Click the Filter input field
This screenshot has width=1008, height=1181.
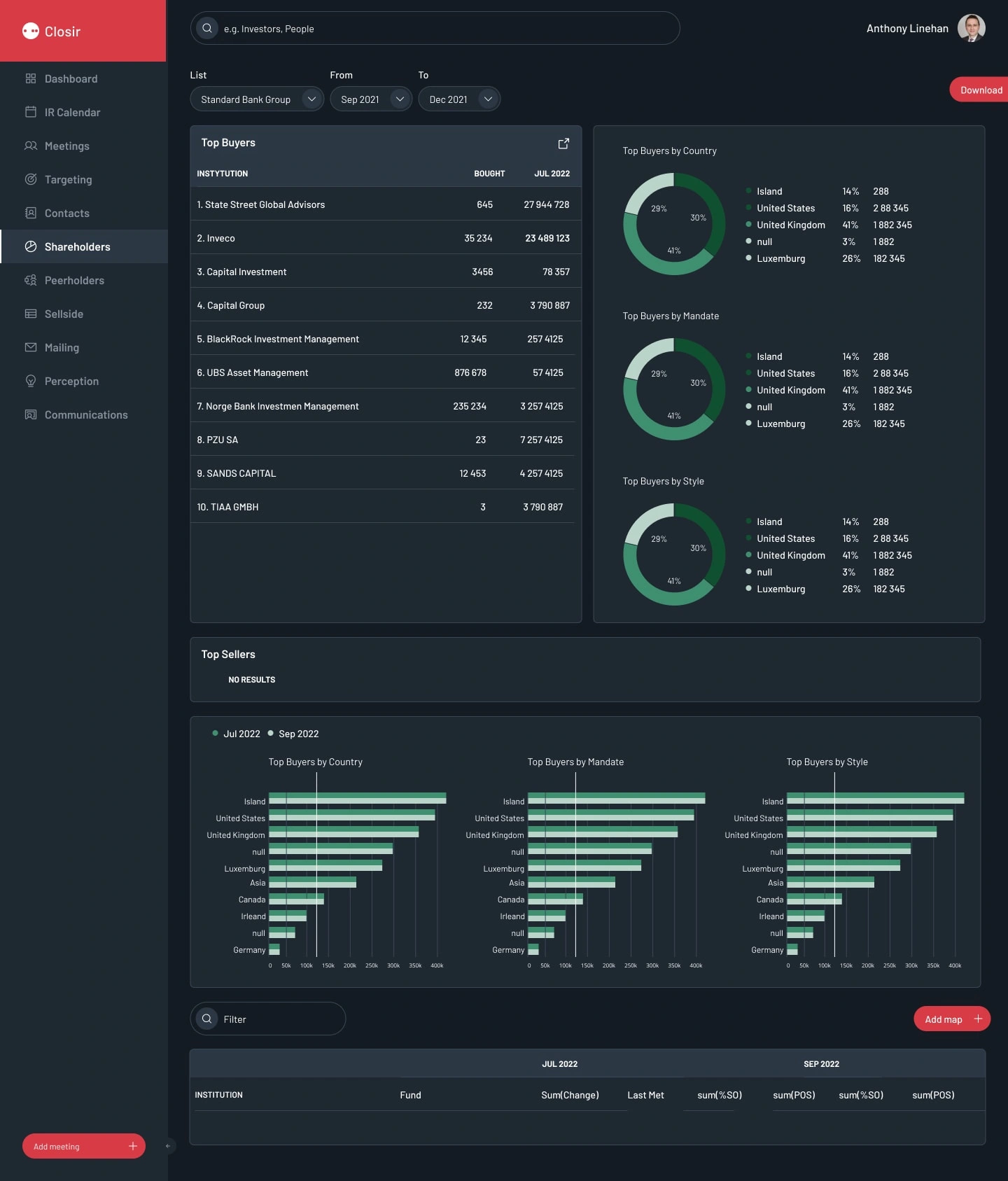click(x=267, y=1019)
